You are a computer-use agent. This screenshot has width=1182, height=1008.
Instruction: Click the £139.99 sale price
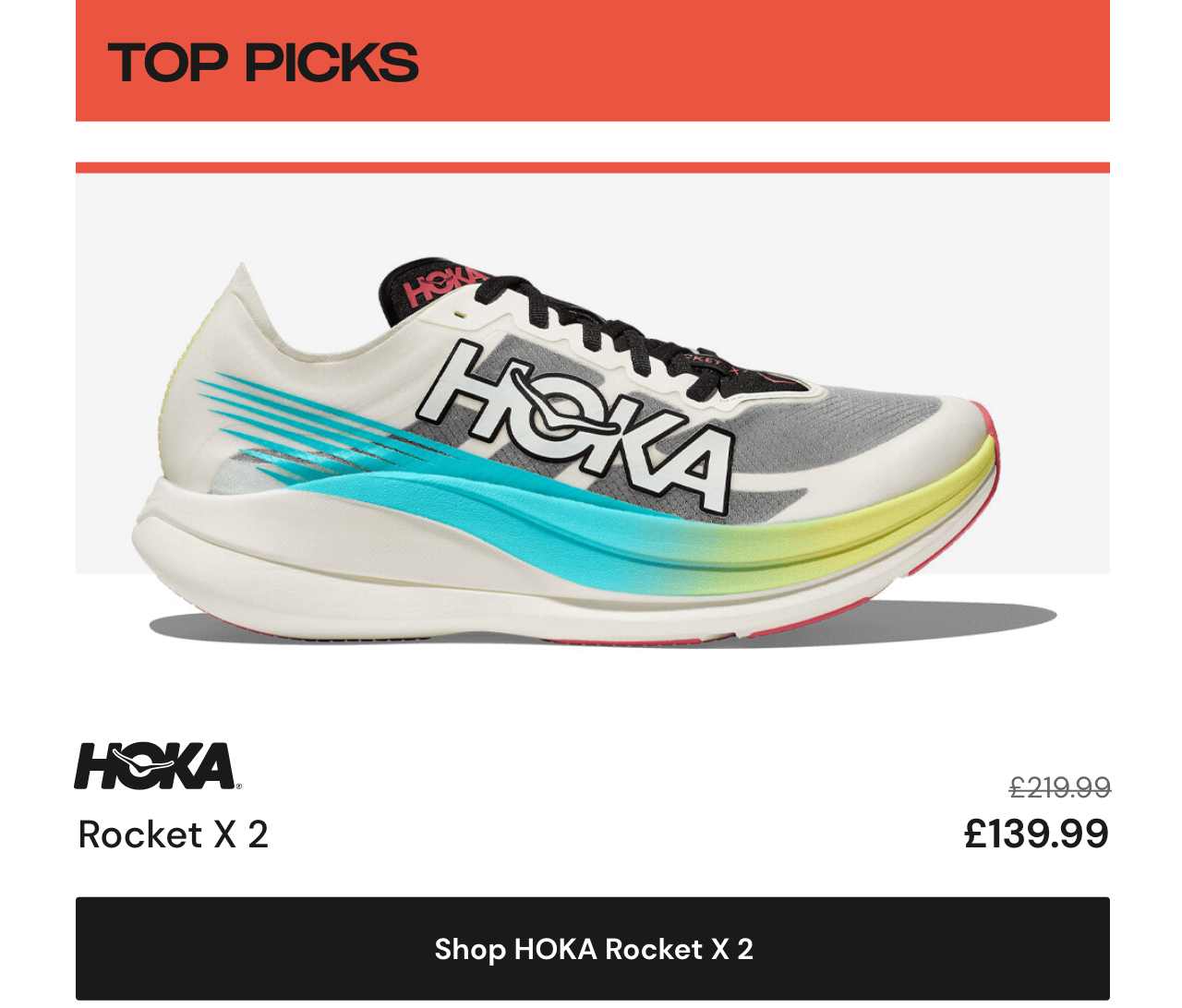click(x=1036, y=834)
